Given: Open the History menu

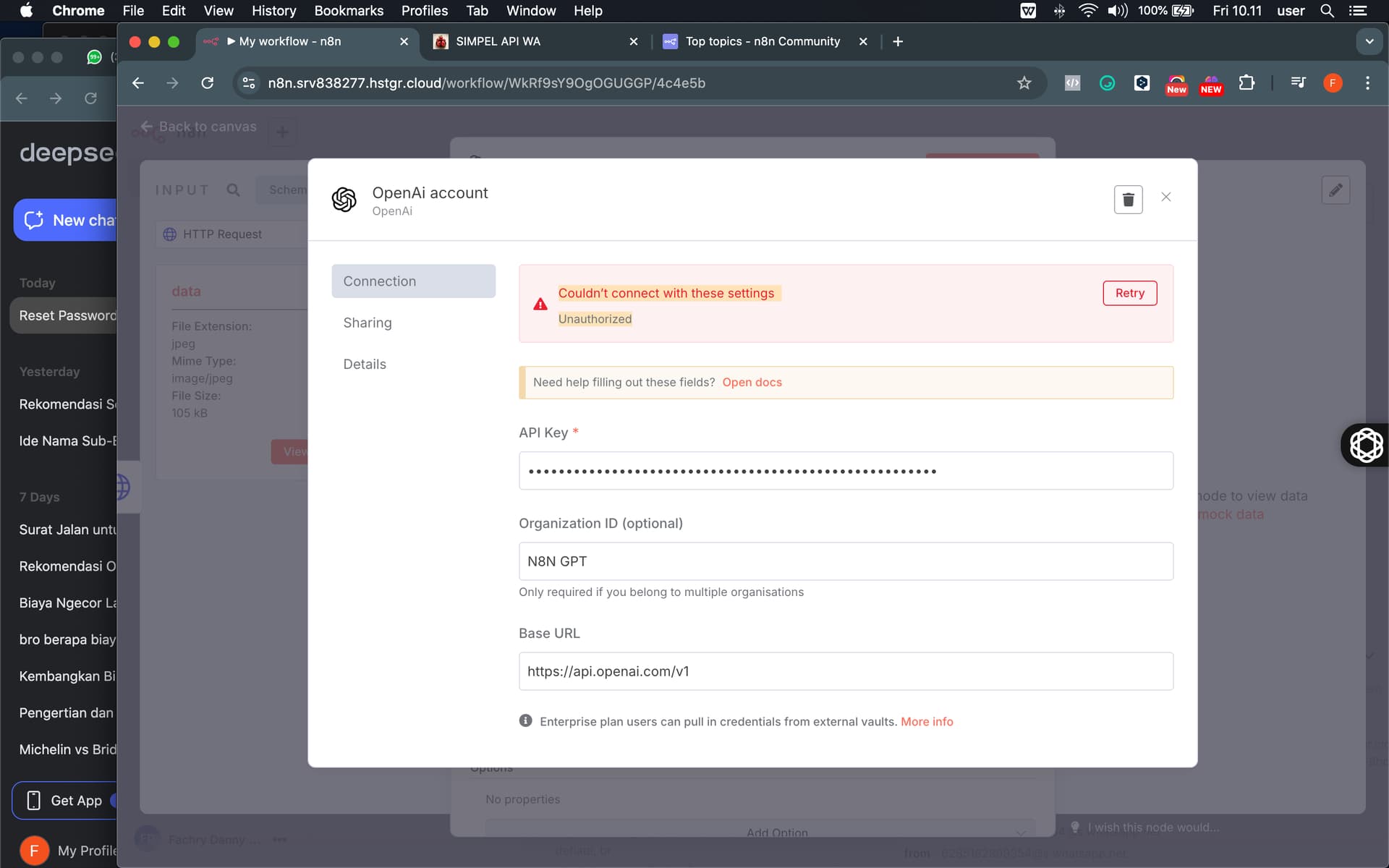Looking at the screenshot, I should pyautogui.click(x=273, y=10).
